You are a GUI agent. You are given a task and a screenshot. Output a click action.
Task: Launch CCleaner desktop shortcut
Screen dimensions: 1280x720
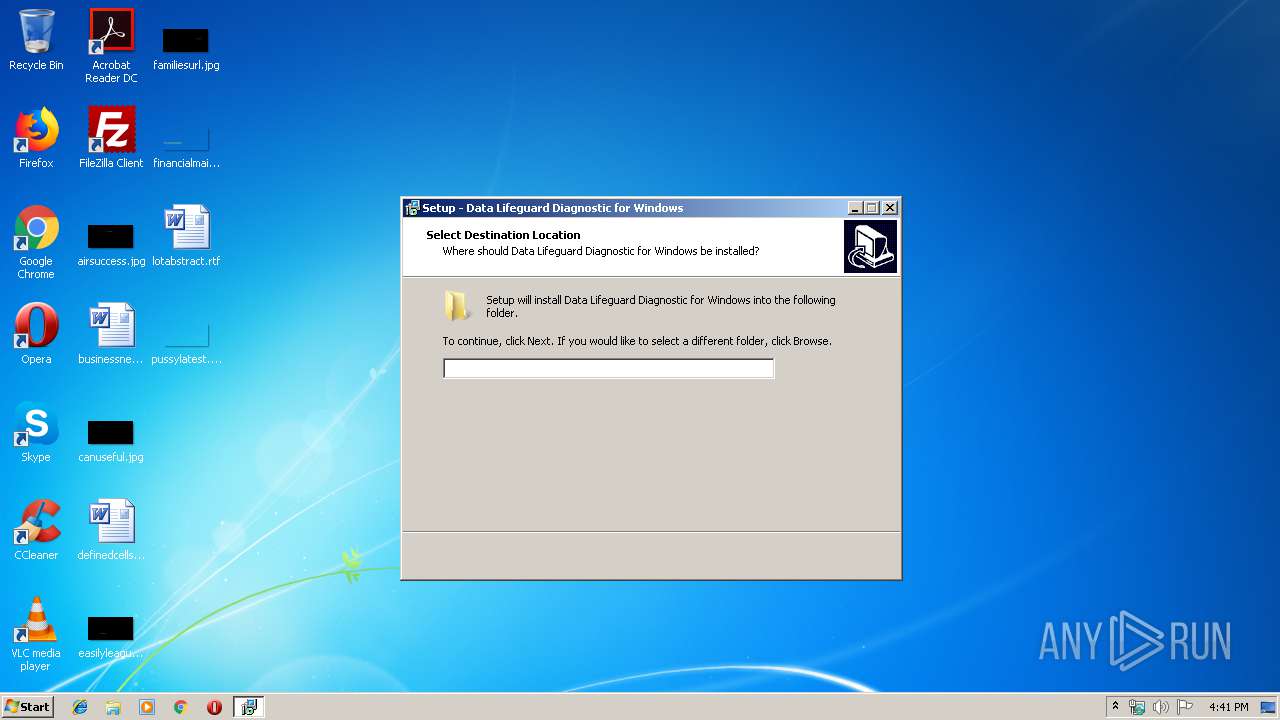pyautogui.click(x=36, y=530)
